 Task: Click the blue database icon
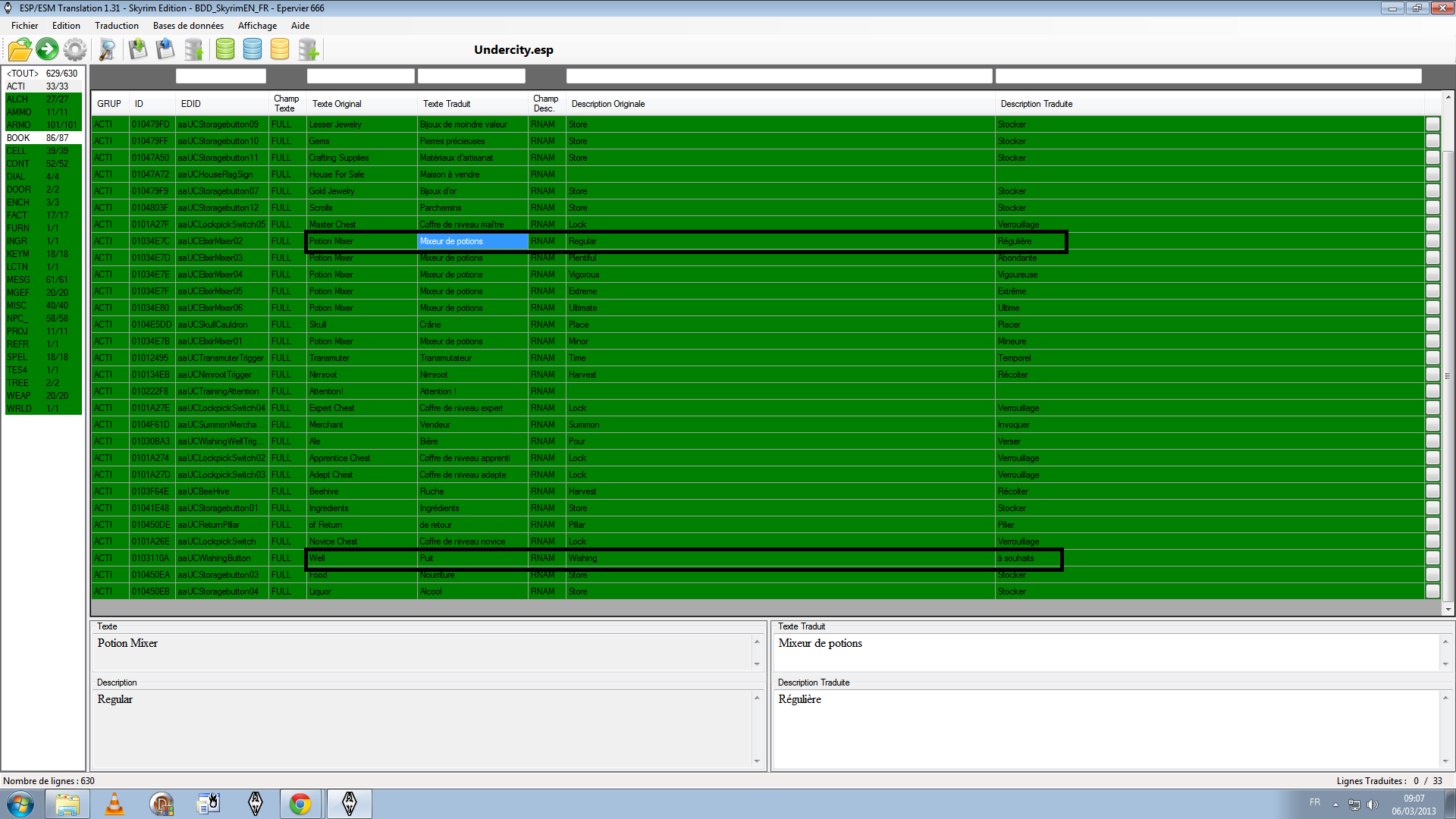[x=253, y=49]
